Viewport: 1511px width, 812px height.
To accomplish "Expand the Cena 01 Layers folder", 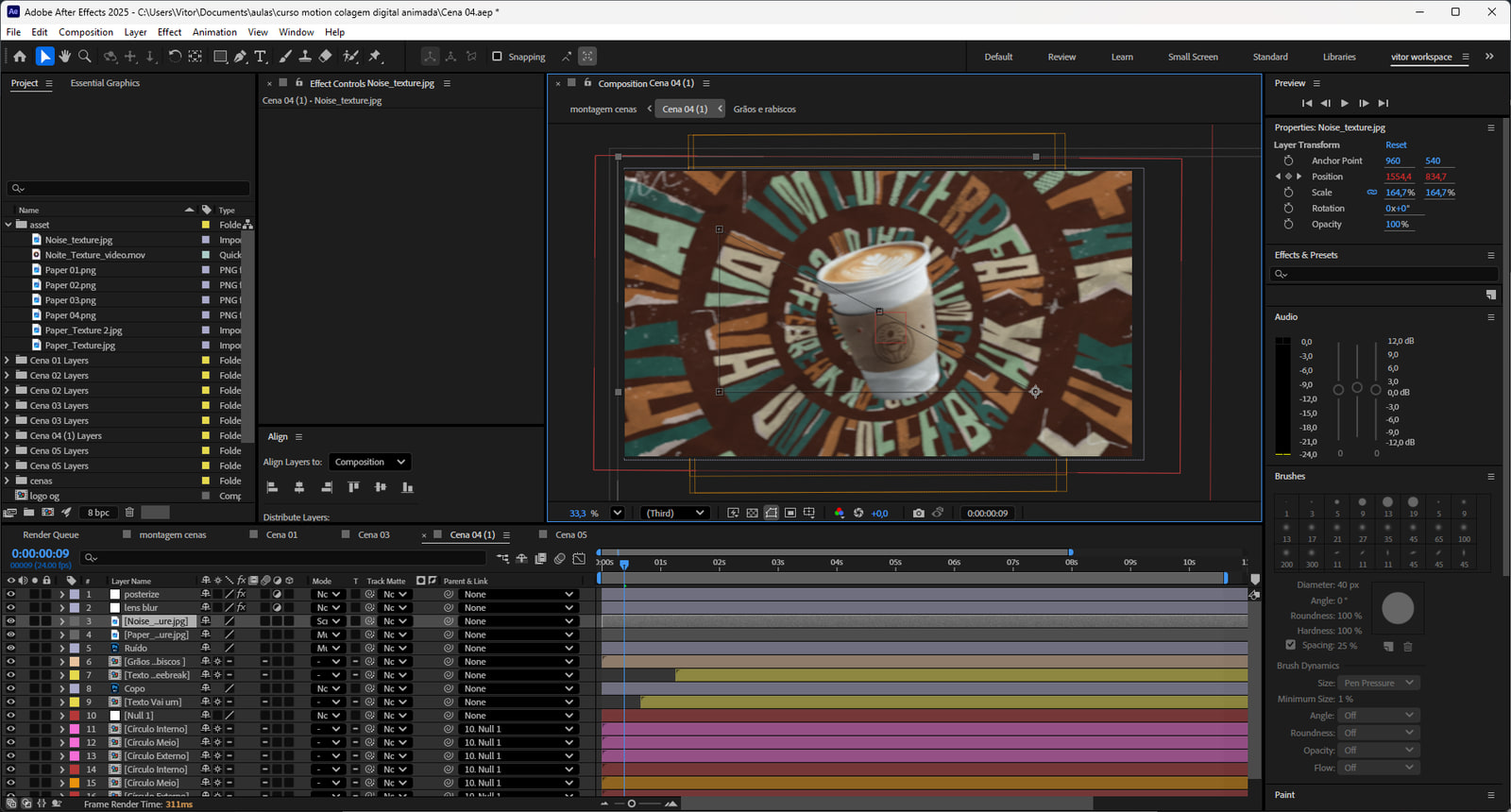I will [8, 361].
